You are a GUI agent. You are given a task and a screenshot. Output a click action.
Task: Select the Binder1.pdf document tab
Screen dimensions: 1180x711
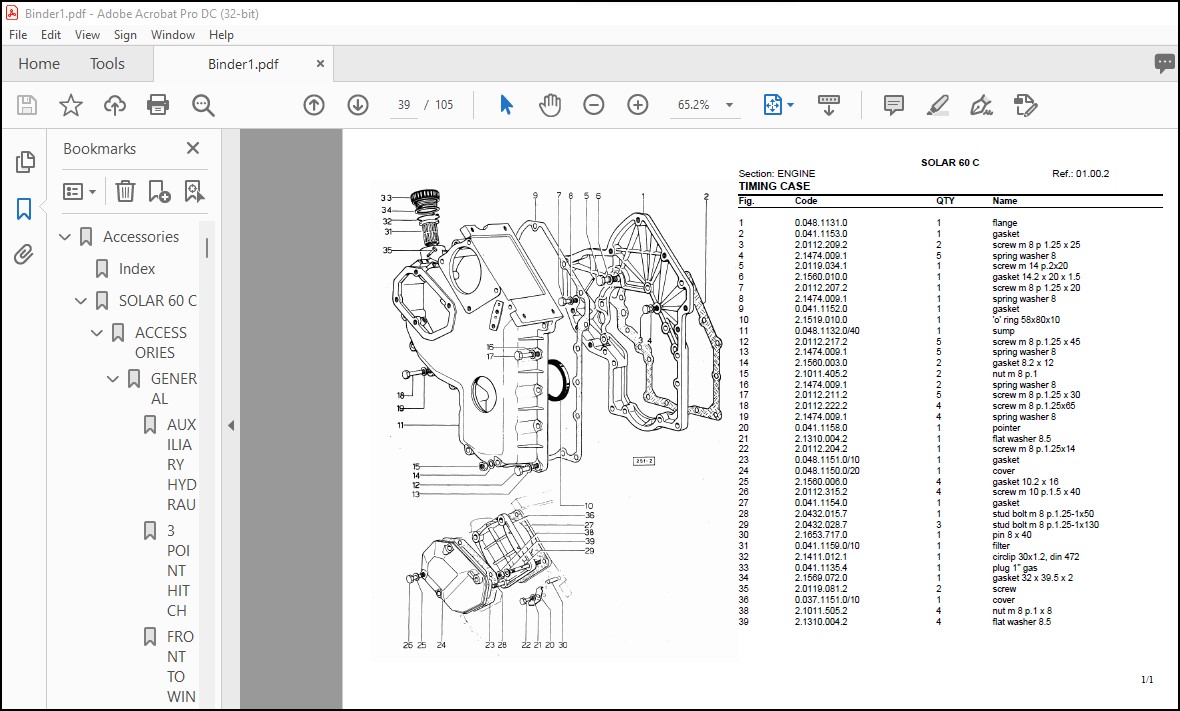[243, 64]
